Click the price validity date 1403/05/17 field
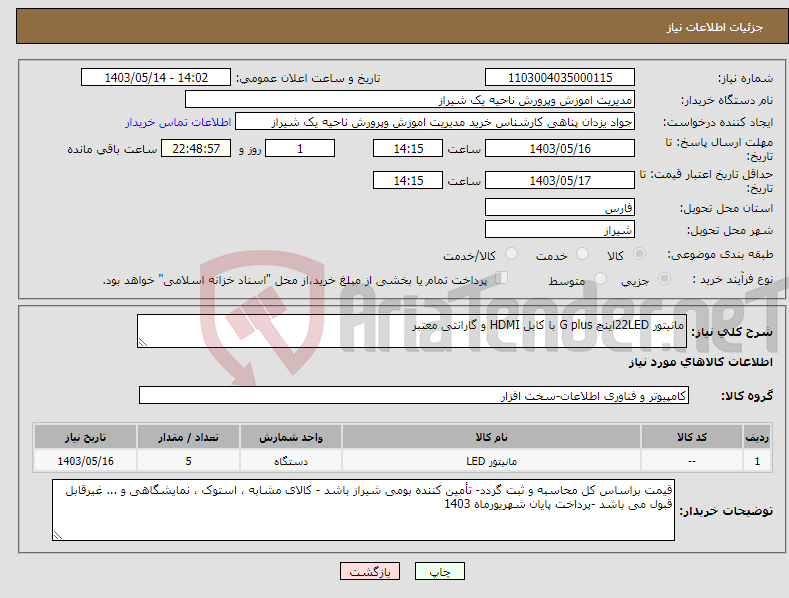789x598 pixels. [560, 180]
